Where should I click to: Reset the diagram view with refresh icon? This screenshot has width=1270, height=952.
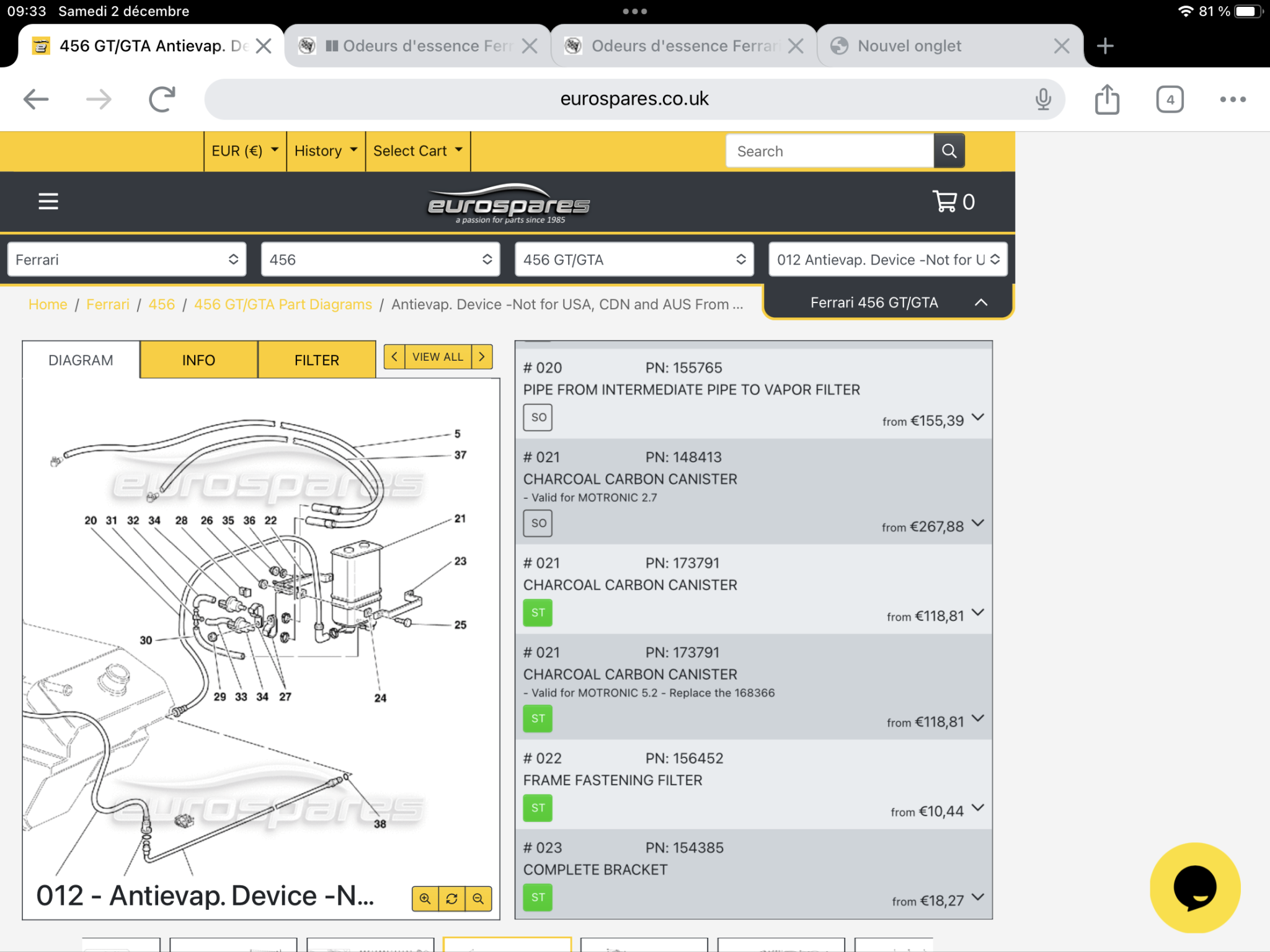451,898
